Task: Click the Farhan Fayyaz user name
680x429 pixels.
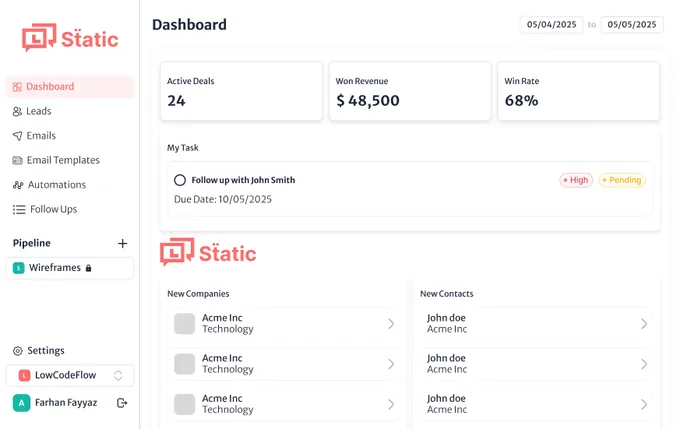Action: pyautogui.click(x=66, y=403)
